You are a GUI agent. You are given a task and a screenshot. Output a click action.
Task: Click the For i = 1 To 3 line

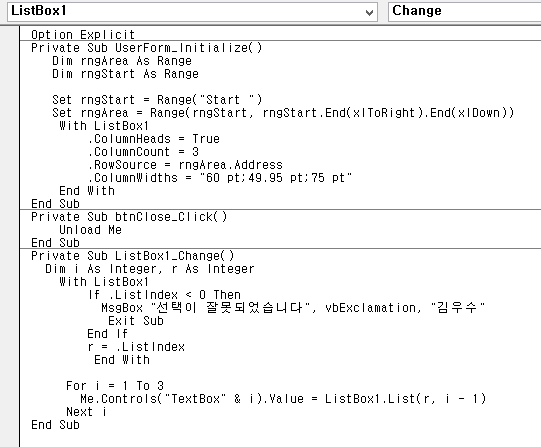tap(115, 385)
